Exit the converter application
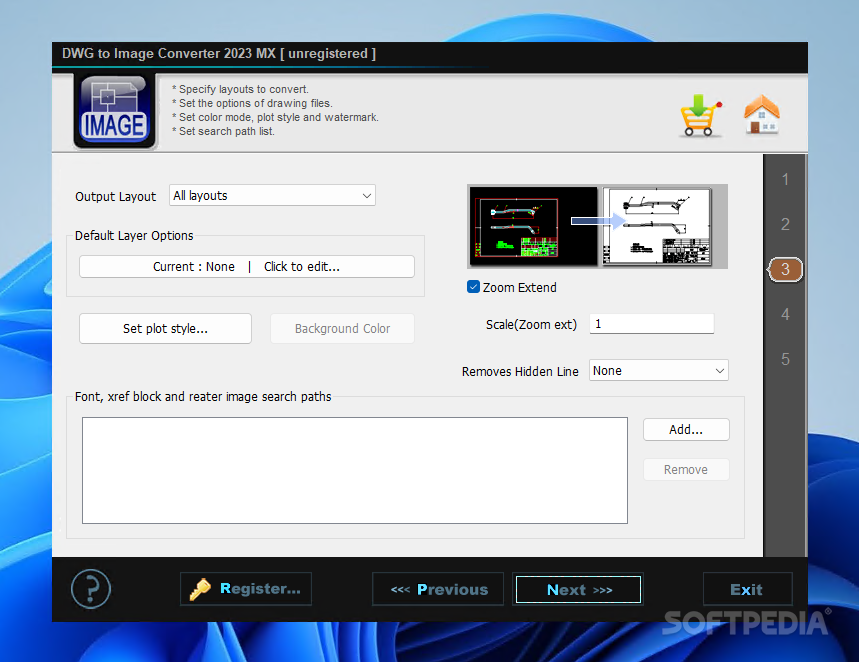Viewport: 859px width, 662px height. click(x=747, y=589)
